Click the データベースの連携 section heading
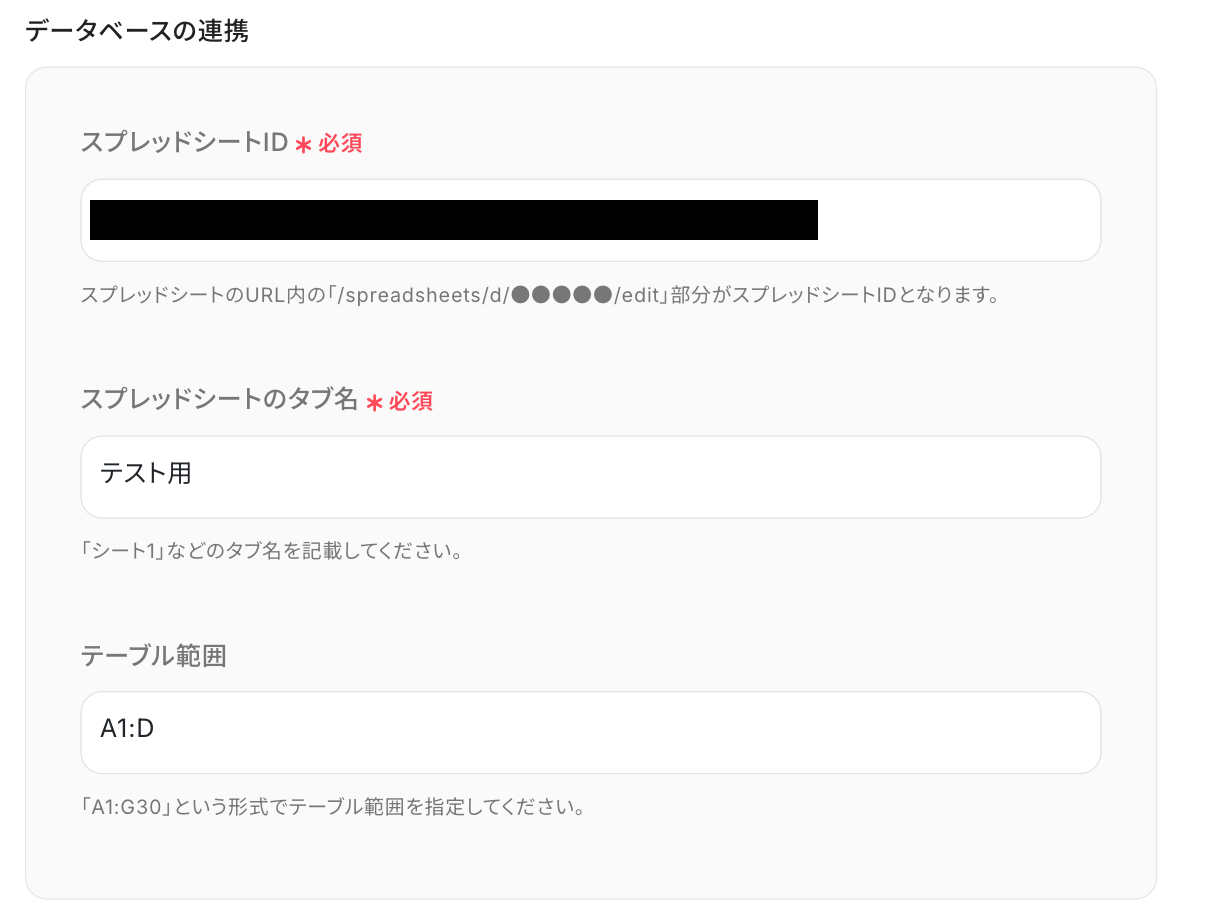Viewport: 1206px width, 912px height. [137, 31]
